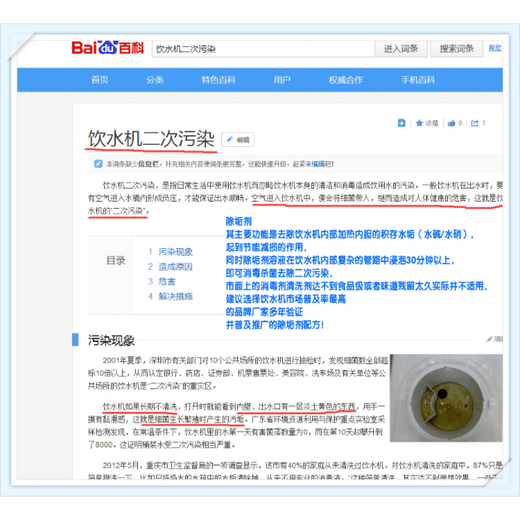Click the 搜索词条 button
Viewport: 520px width, 520px height.
(457, 49)
